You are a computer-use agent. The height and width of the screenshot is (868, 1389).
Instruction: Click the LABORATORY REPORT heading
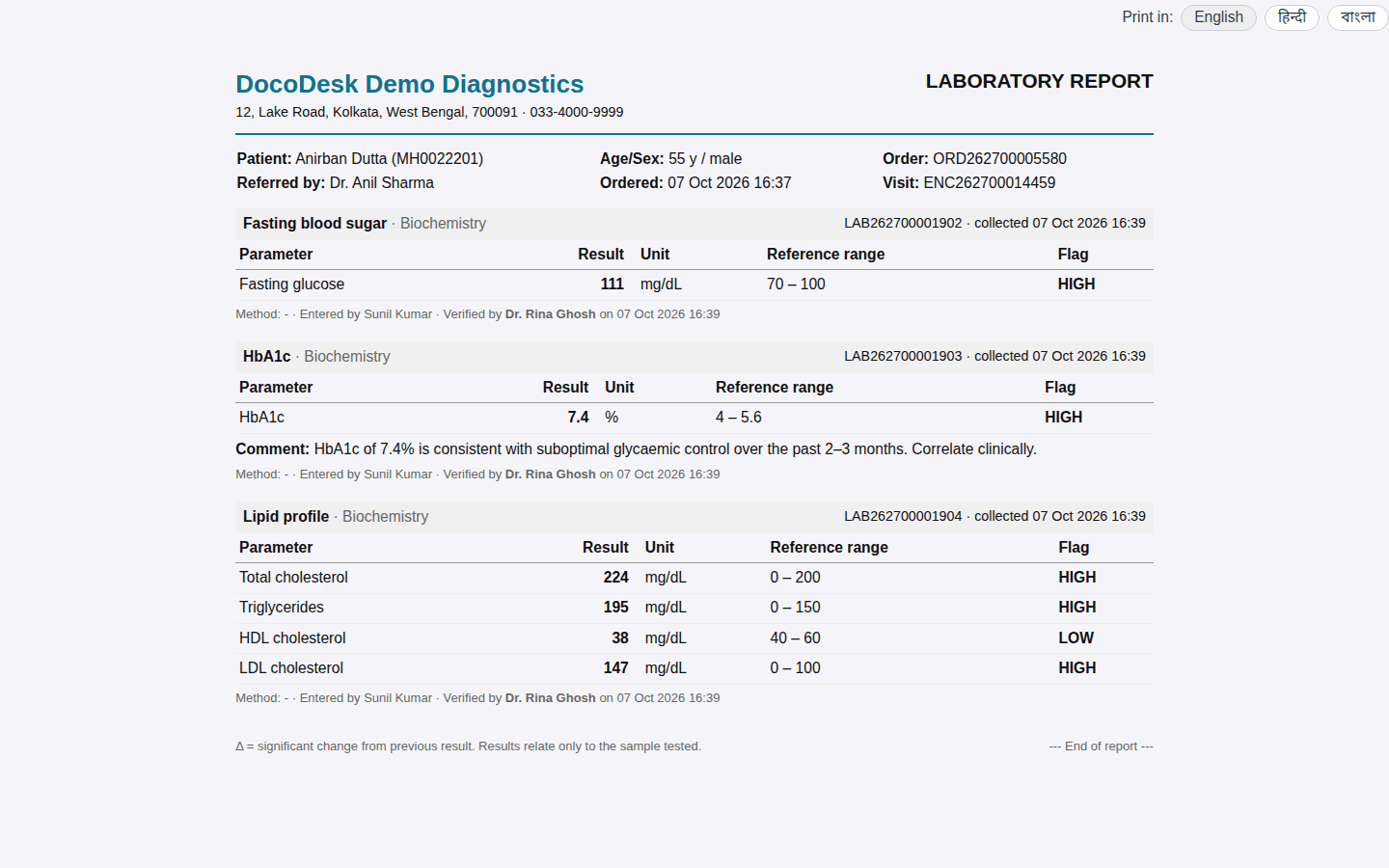(1039, 81)
